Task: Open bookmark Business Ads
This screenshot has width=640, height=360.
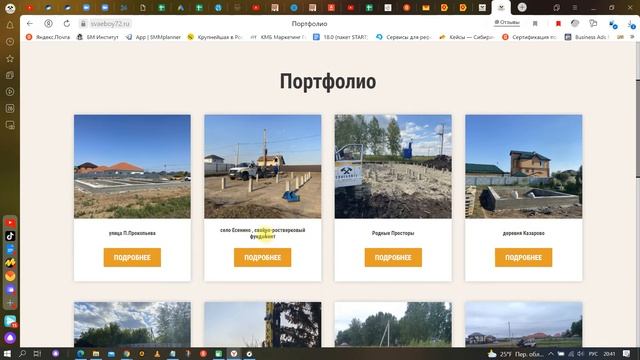Action: [587, 37]
